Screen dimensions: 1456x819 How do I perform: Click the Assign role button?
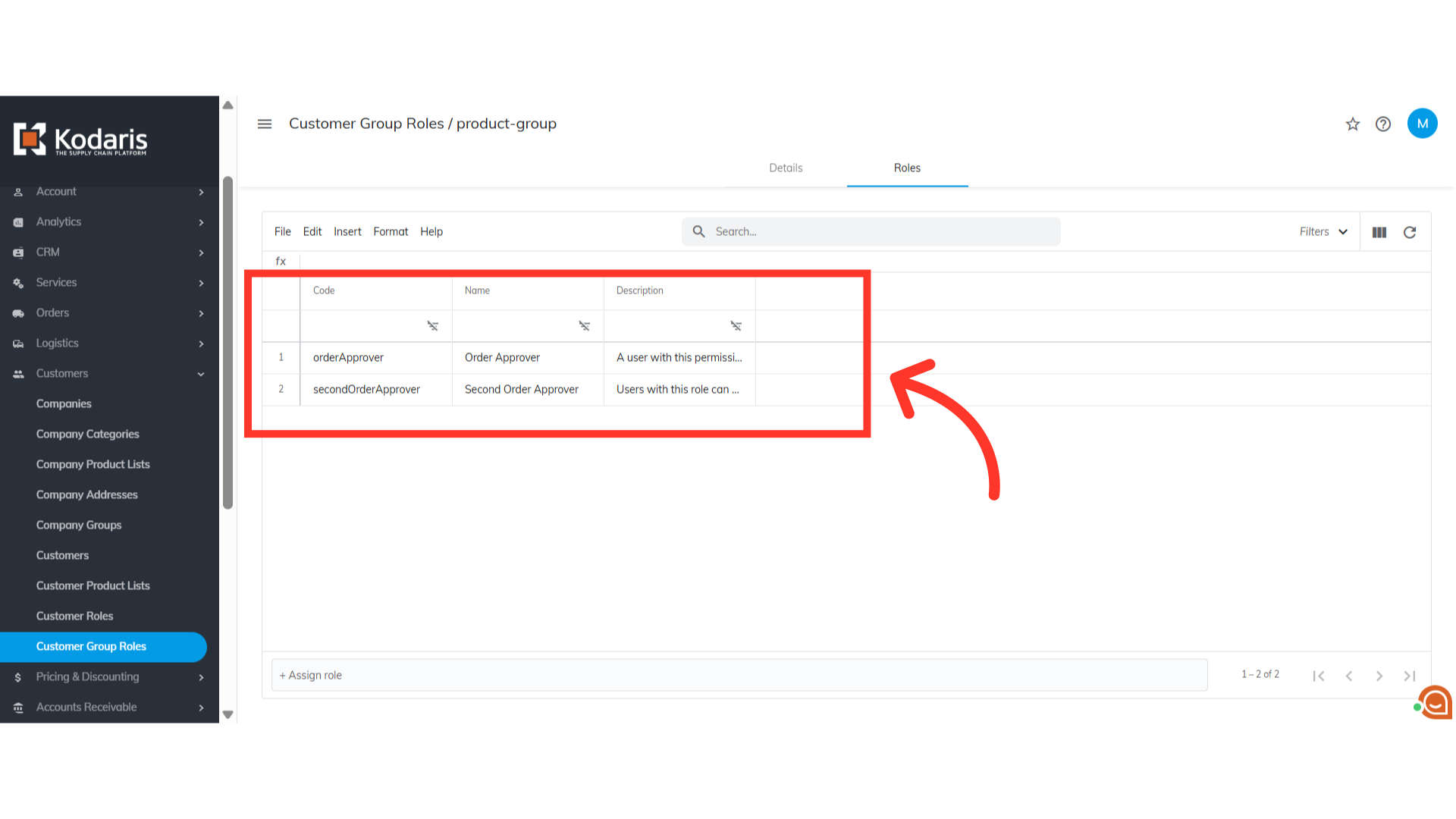[x=311, y=676]
